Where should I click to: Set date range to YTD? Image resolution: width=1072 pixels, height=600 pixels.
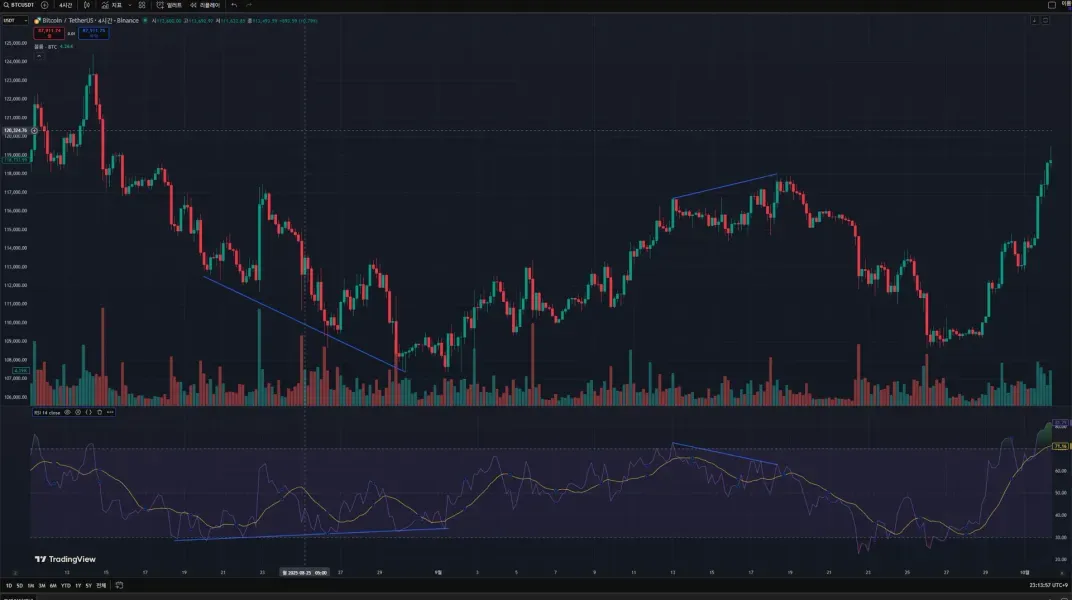(x=66, y=586)
